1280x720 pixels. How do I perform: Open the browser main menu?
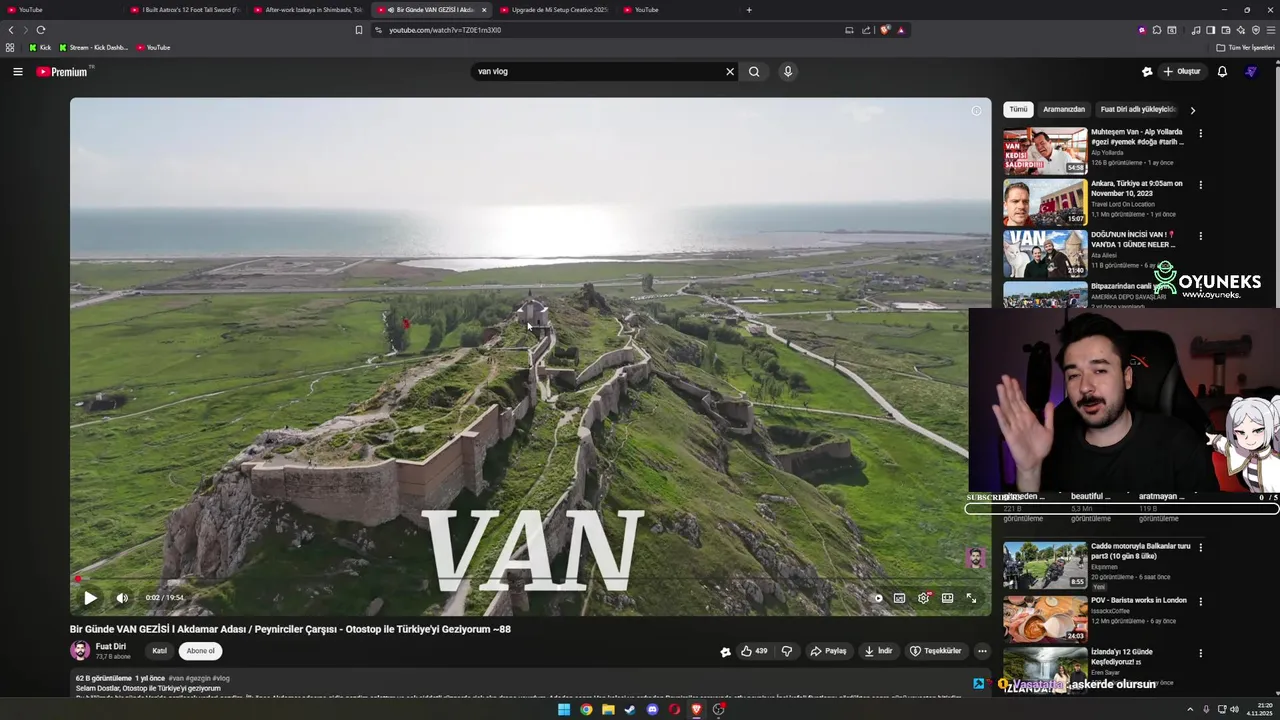coord(1271,30)
